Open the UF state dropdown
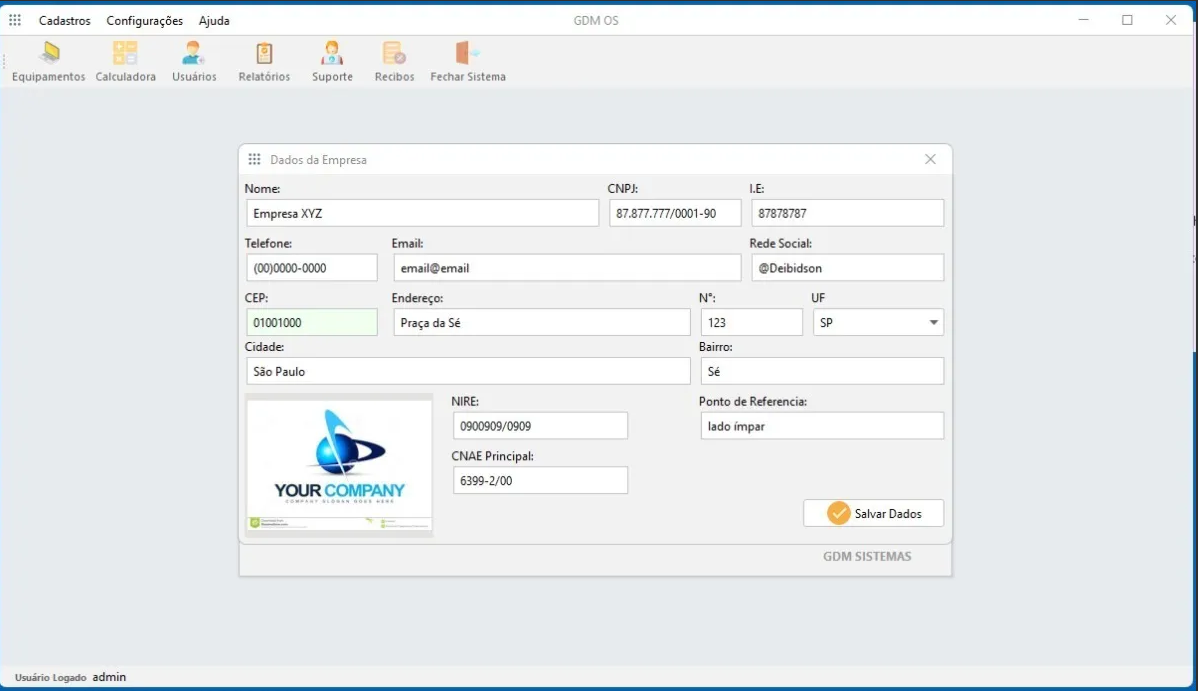Viewport: 1198px width, 691px height. (x=932, y=322)
